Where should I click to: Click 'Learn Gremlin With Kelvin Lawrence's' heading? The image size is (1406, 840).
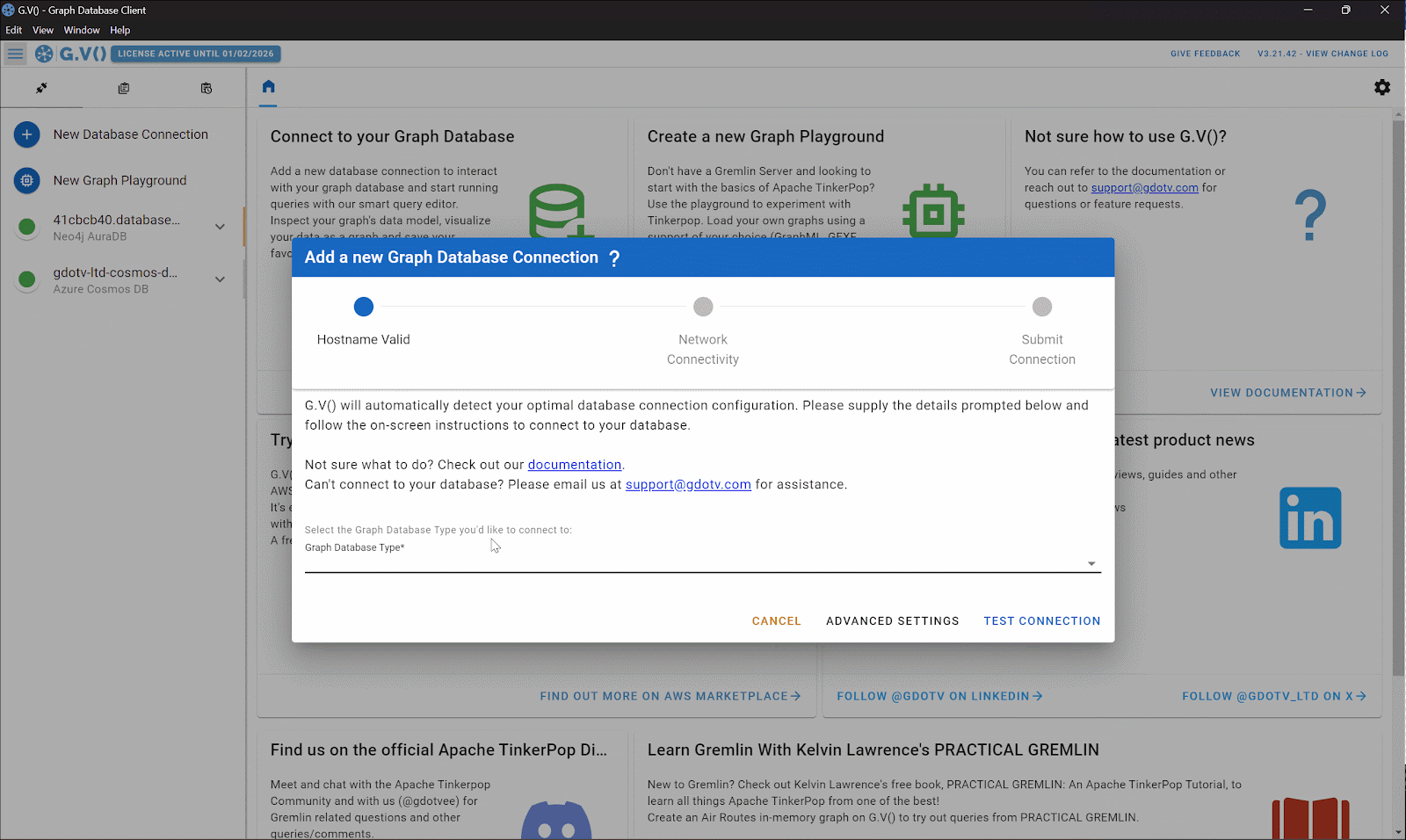[873, 750]
